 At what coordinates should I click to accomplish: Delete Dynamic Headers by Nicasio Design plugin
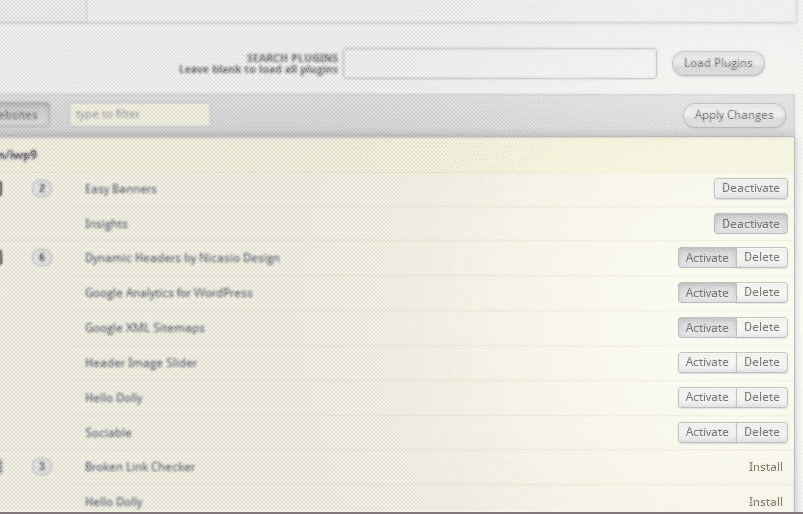pyautogui.click(x=762, y=257)
